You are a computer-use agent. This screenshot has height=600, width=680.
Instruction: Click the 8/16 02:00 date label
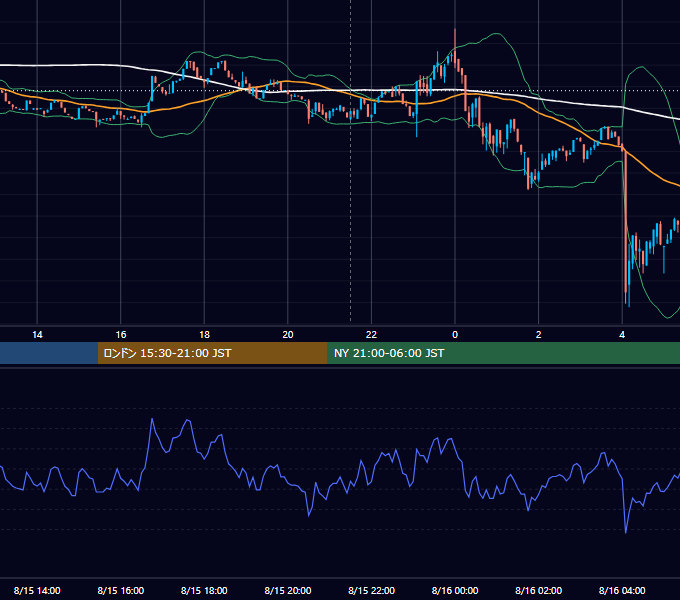(x=539, y=590)
